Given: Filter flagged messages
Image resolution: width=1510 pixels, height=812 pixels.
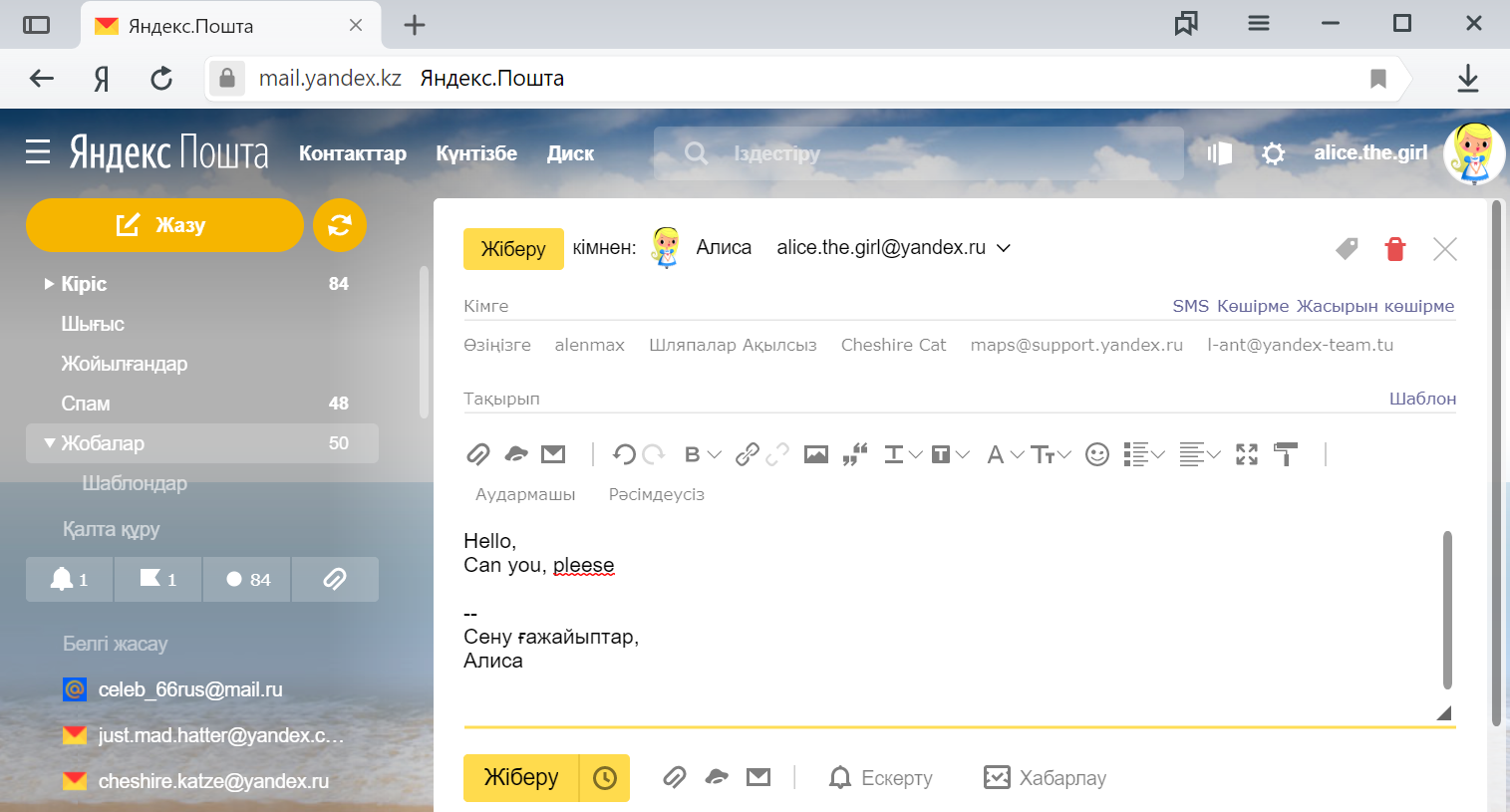Looking at the screenshot, I should pos(158,579).
